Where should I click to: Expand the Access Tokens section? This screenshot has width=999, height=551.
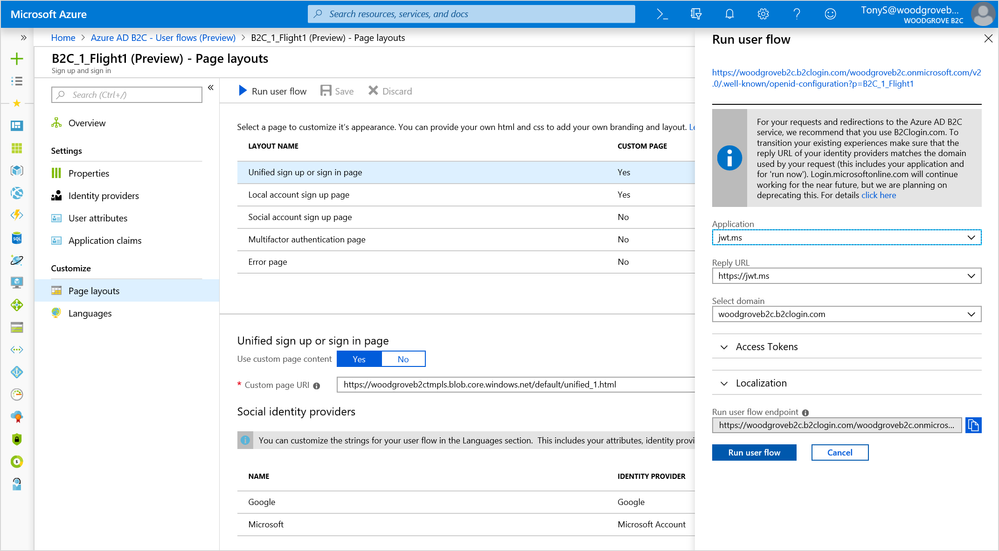pyautogui.click(x=846, y=347)
